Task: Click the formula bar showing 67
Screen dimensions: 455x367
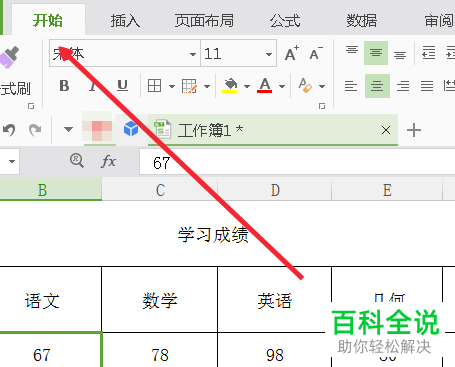Action: tap(297, 162)
